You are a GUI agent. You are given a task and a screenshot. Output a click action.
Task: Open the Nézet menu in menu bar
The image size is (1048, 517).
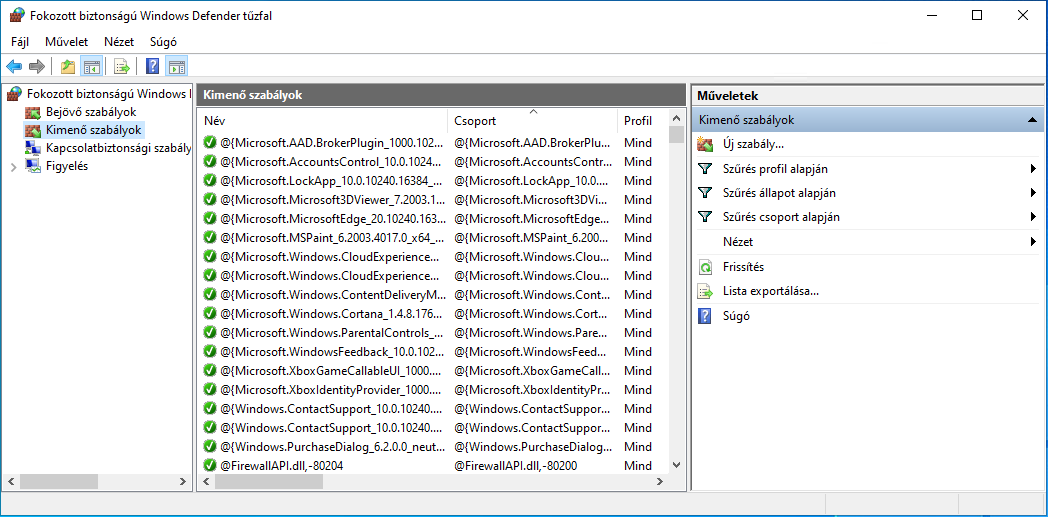coord(119,42)
